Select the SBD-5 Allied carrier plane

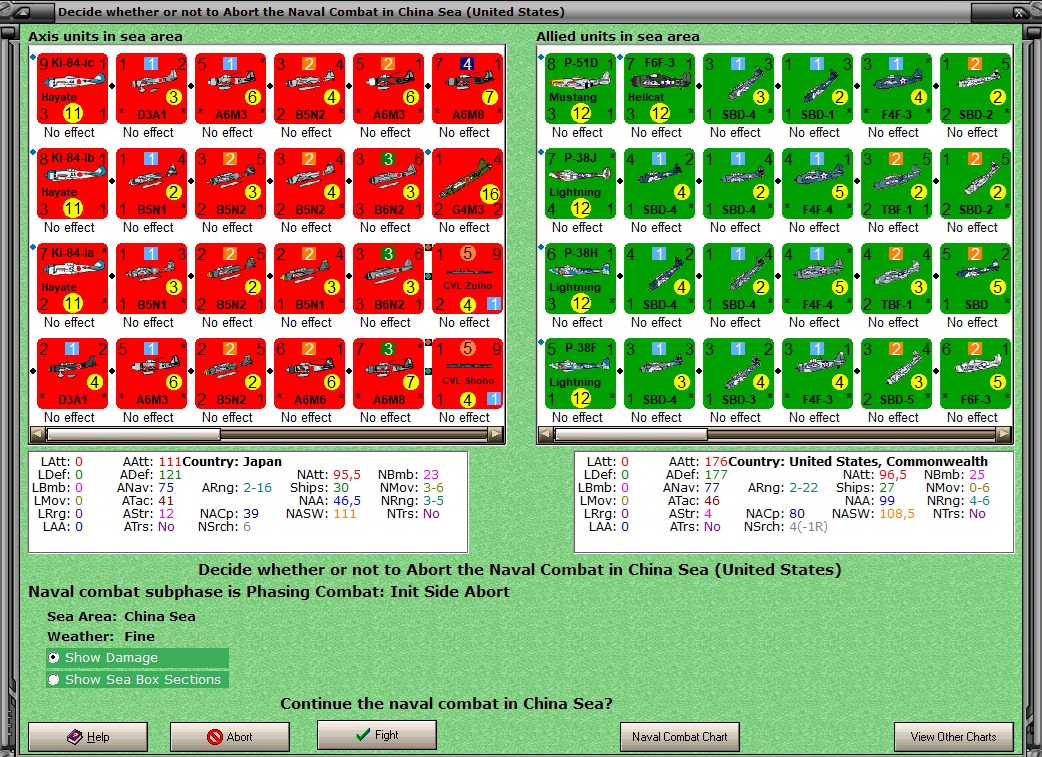[896, 374]
